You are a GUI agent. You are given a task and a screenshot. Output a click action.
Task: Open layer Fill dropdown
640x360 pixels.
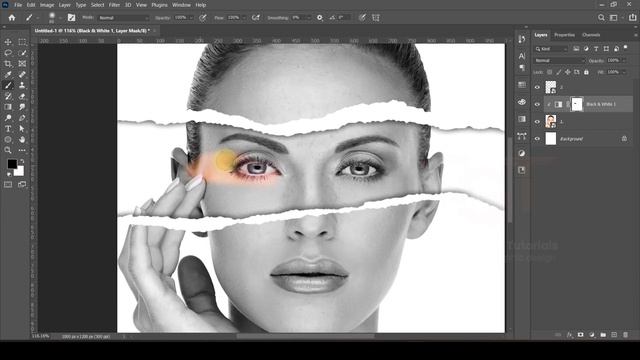[x=623, y=72]
